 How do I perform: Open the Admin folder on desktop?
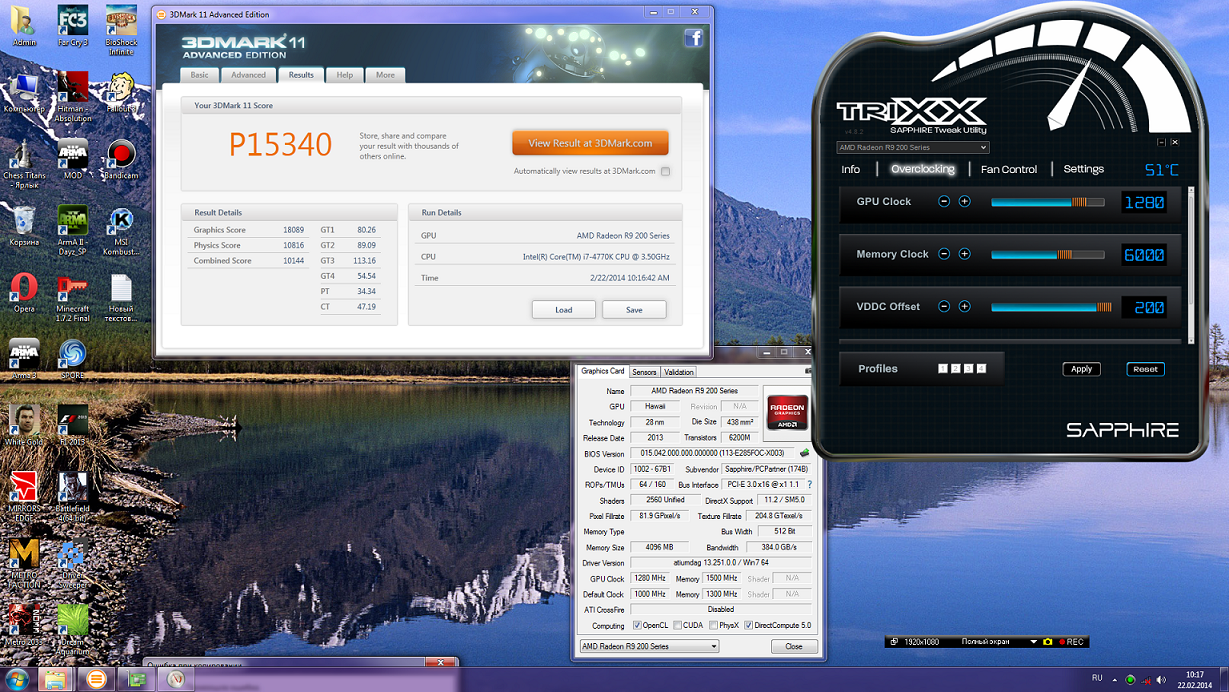23,27
